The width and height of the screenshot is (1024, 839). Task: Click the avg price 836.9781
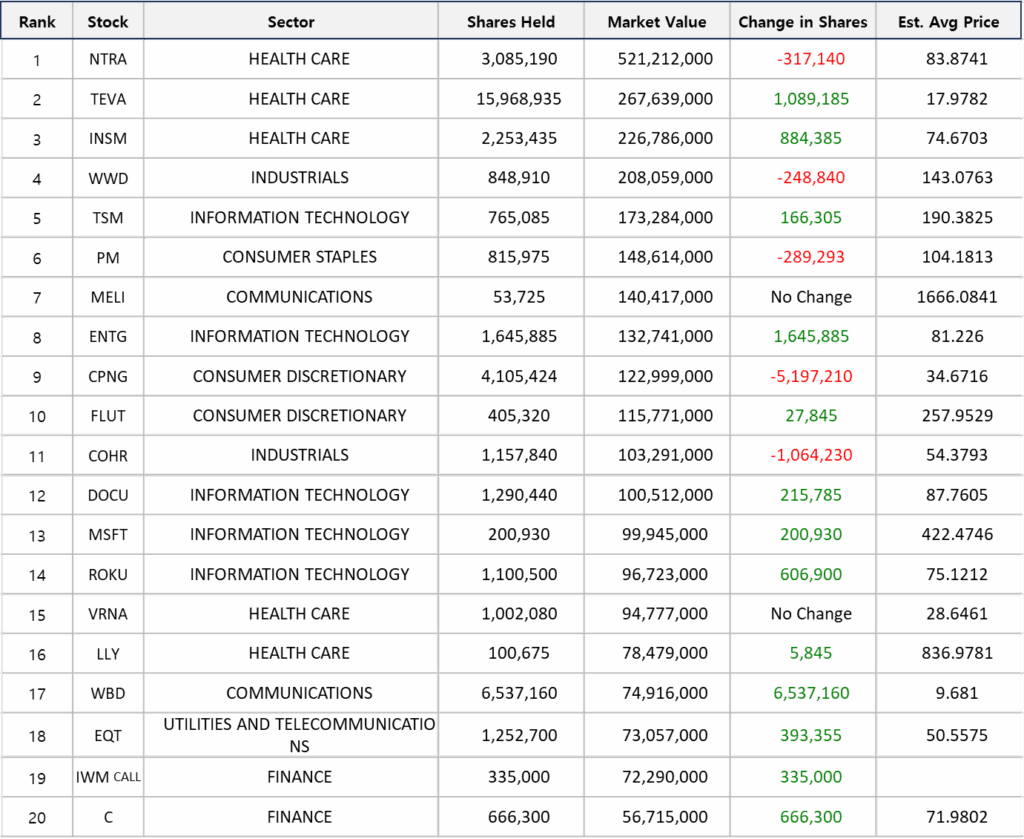[957, 653]
